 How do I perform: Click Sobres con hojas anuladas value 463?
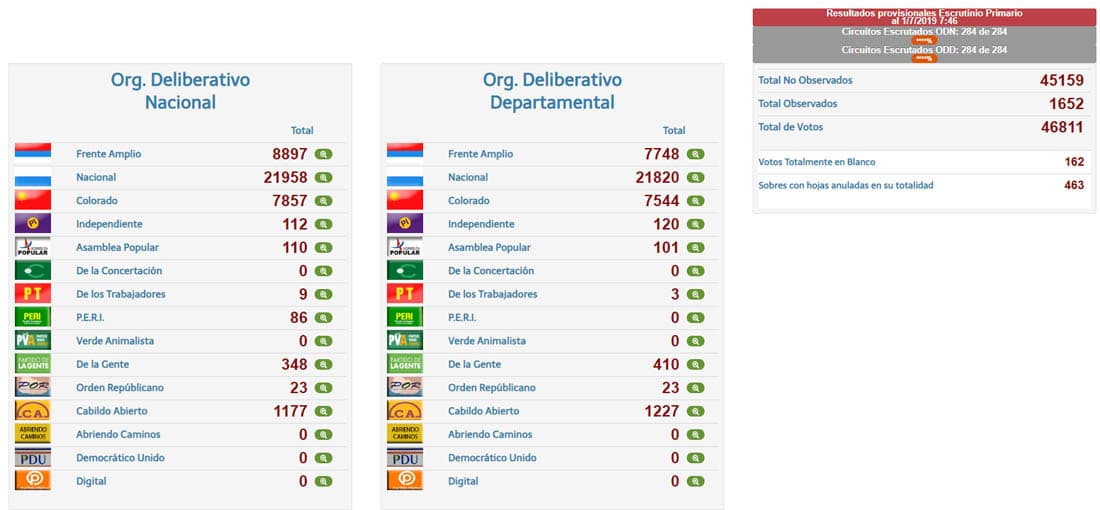tap(1074, 185)
